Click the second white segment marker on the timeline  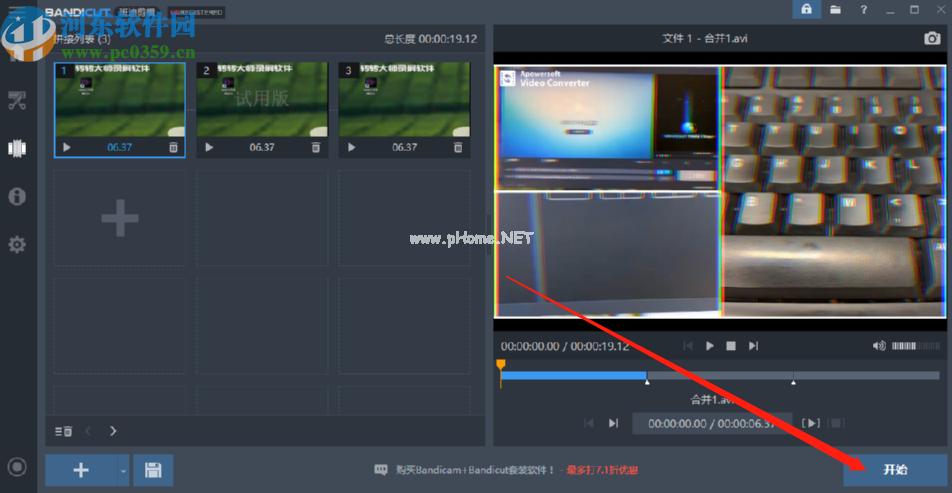tap(793, 382)
